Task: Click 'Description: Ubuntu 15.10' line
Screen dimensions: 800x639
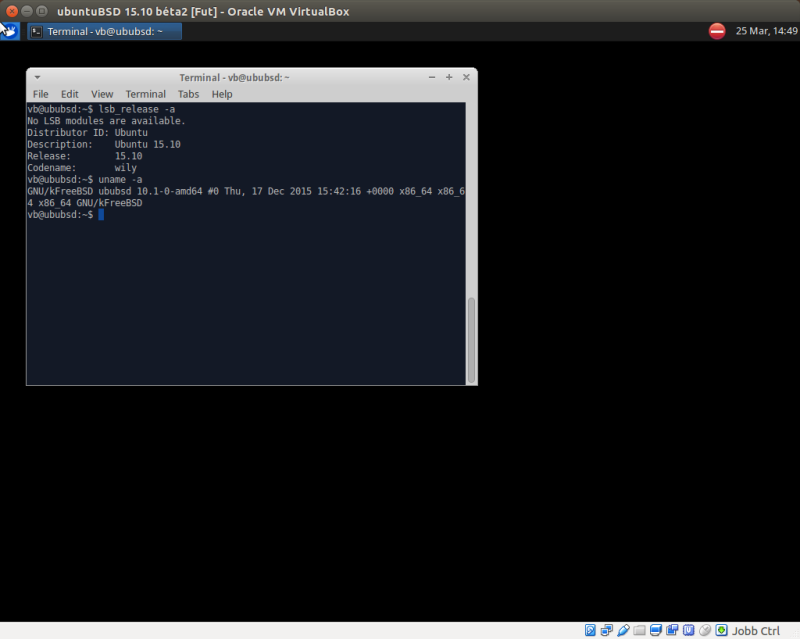Action: (x=104, y=144)
